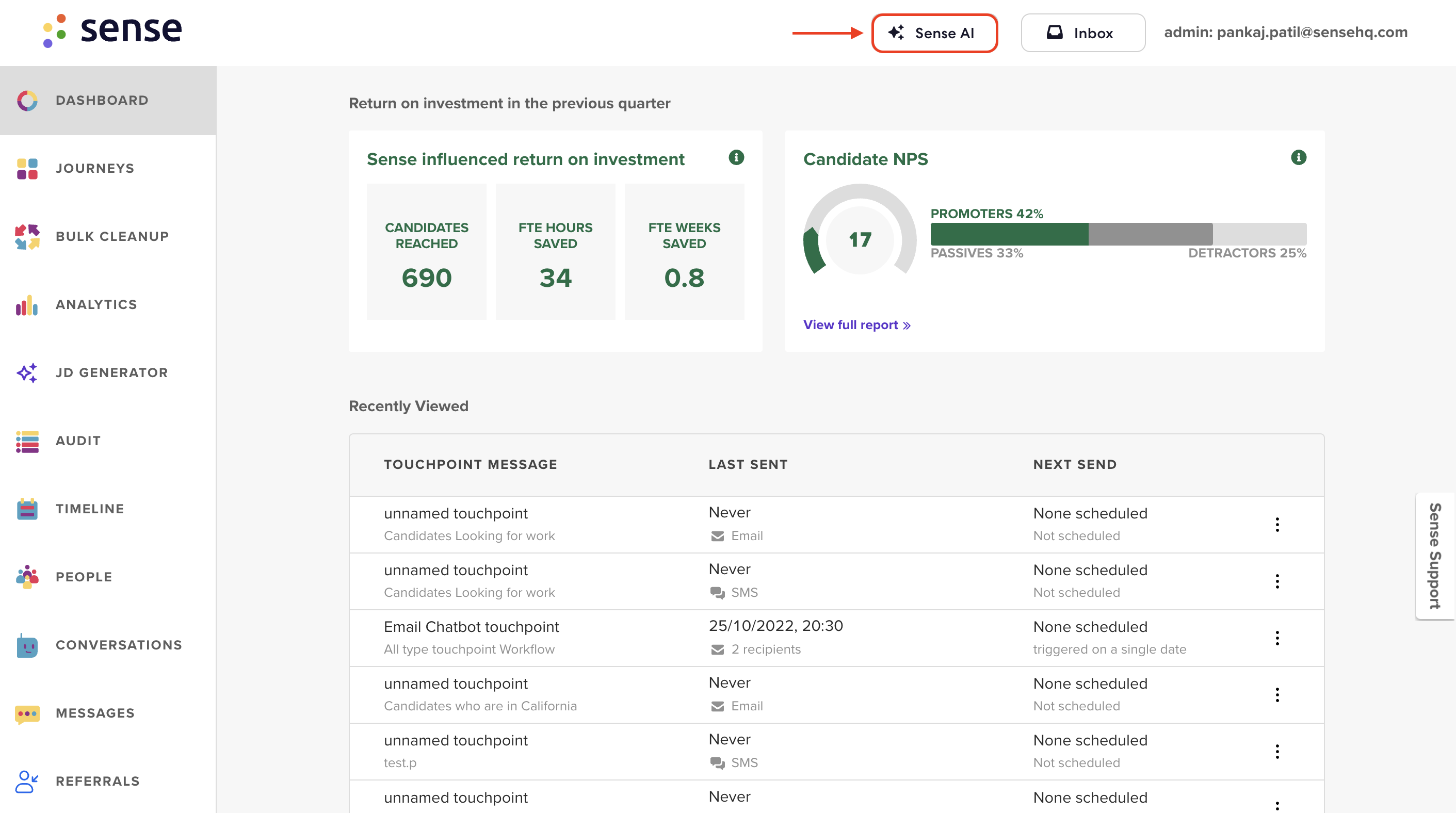1456x813 pixels.
Task: Open kebab menu on first unnamed touchpoint row
Action: [x=1277, y=524]
